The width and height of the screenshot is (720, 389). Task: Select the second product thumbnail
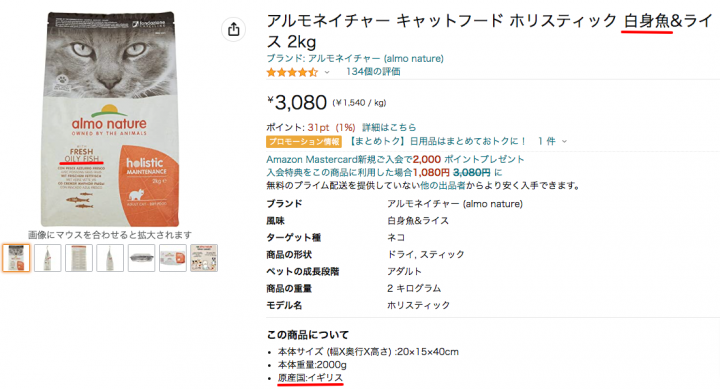(x=47, y=258)
